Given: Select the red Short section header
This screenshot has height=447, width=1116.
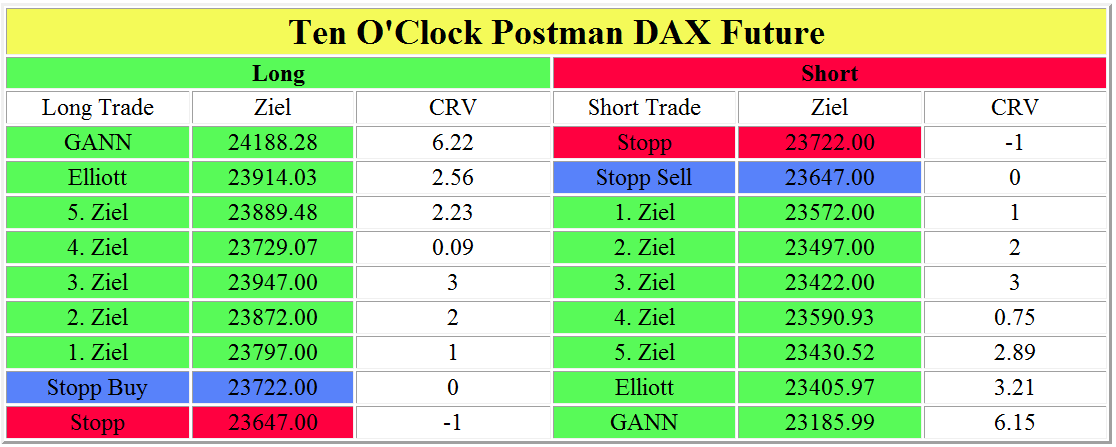Looking at the screenshot, I should tap(830, 73).
